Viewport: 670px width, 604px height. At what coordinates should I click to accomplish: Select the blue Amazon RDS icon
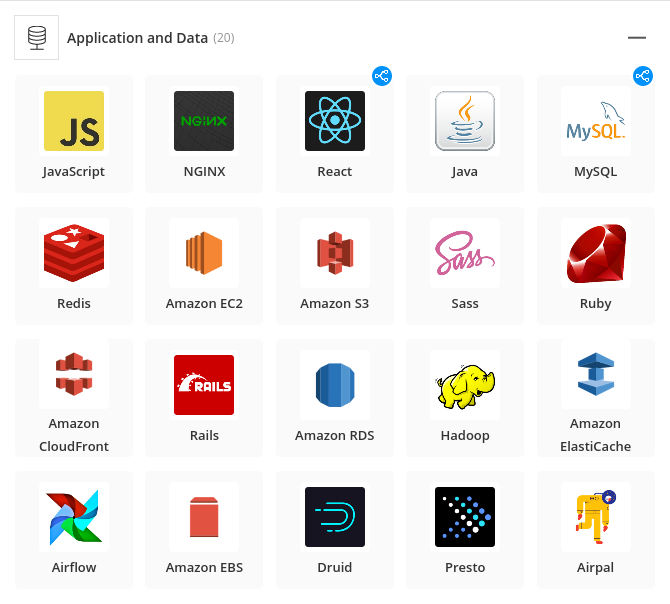point(335,385)
